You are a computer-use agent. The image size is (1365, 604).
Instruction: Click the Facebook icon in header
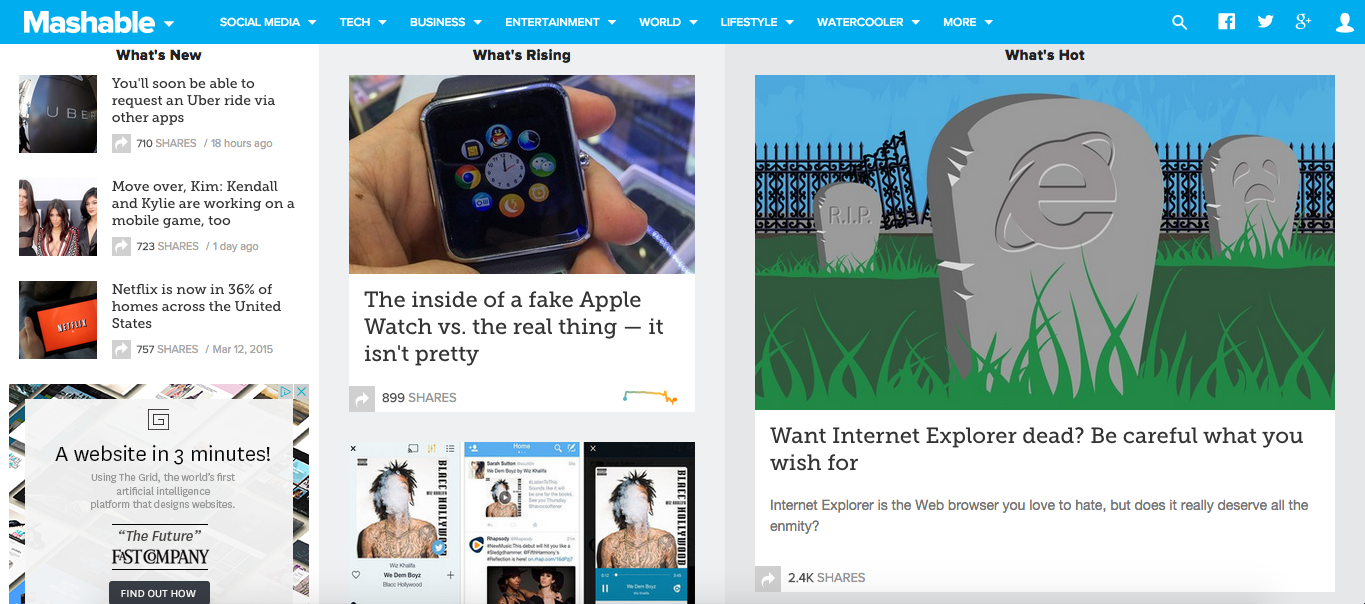(1227, 21)
